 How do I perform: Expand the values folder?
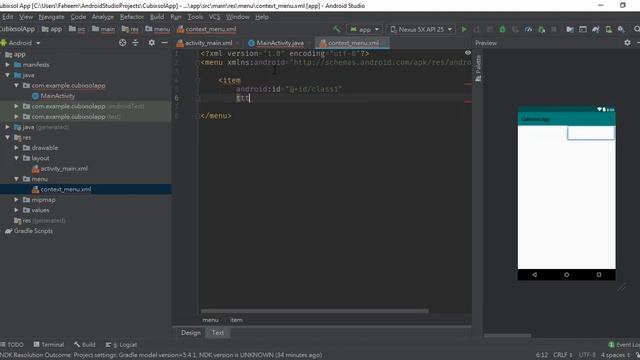[16, 210]
